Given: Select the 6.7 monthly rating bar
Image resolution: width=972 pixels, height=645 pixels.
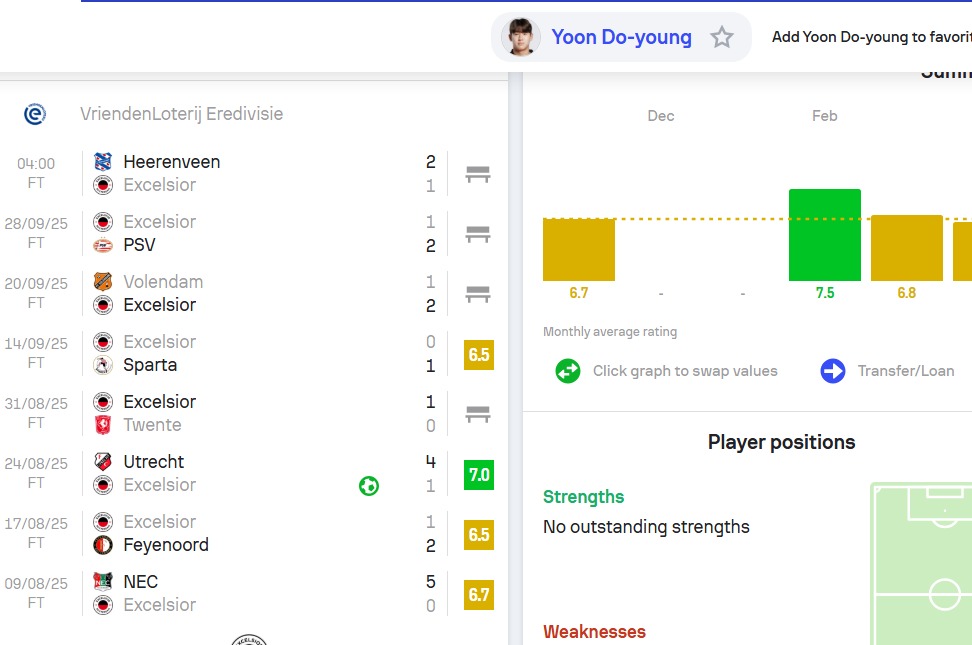Looking at the screenshot, I should click(578, 249).
